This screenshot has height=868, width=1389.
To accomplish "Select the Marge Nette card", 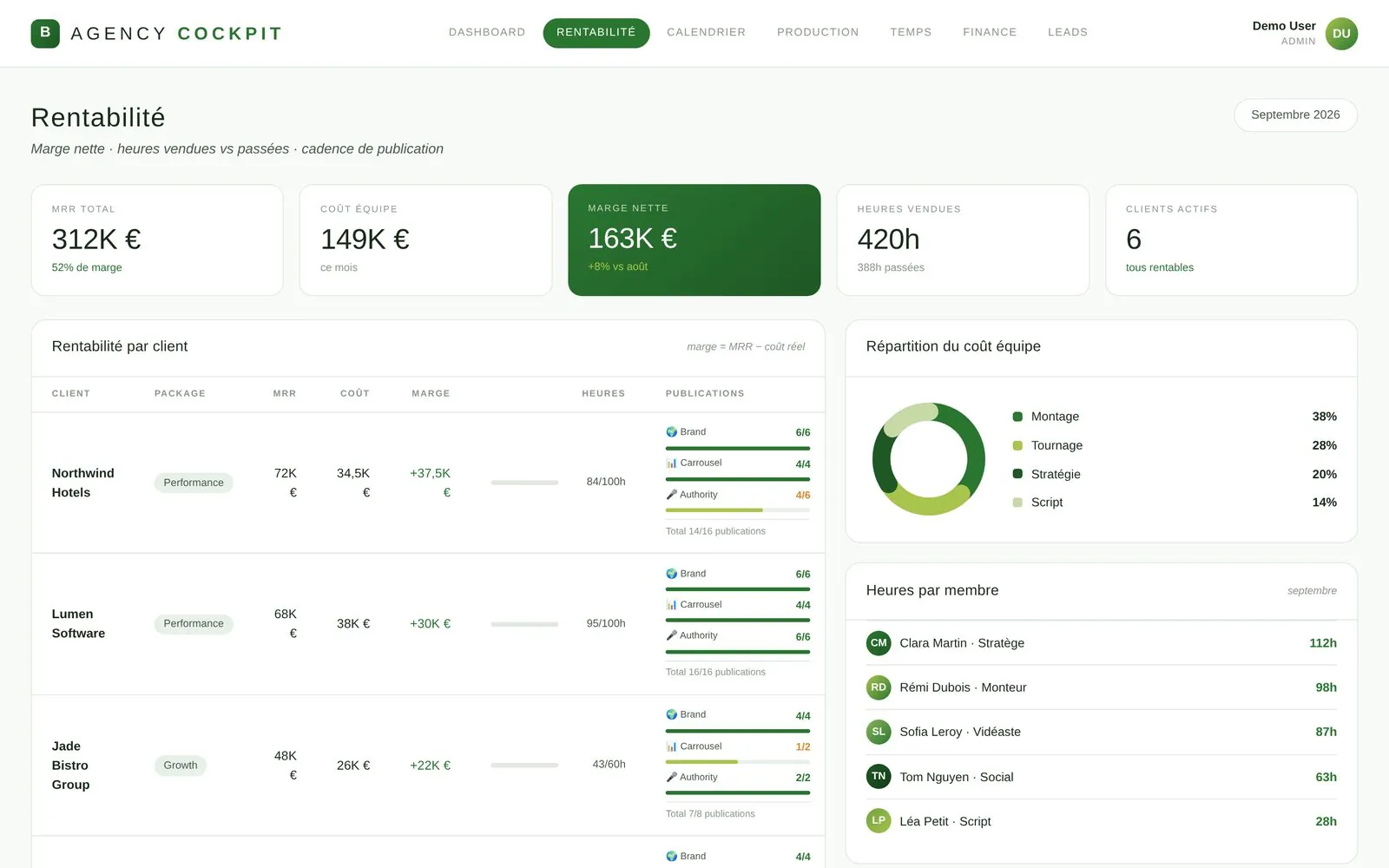I will pos(694,240).
